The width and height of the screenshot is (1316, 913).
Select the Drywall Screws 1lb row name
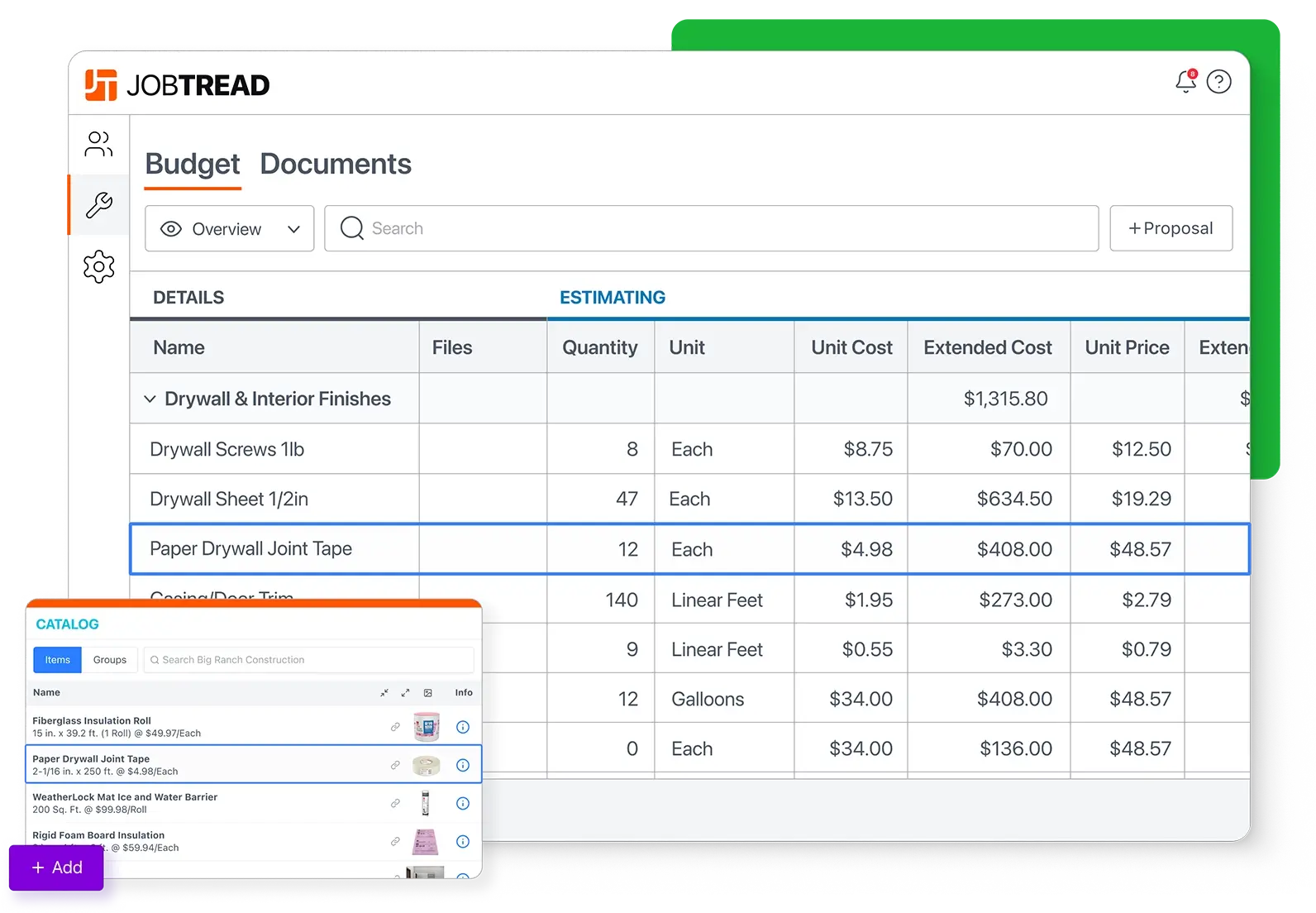227,449
